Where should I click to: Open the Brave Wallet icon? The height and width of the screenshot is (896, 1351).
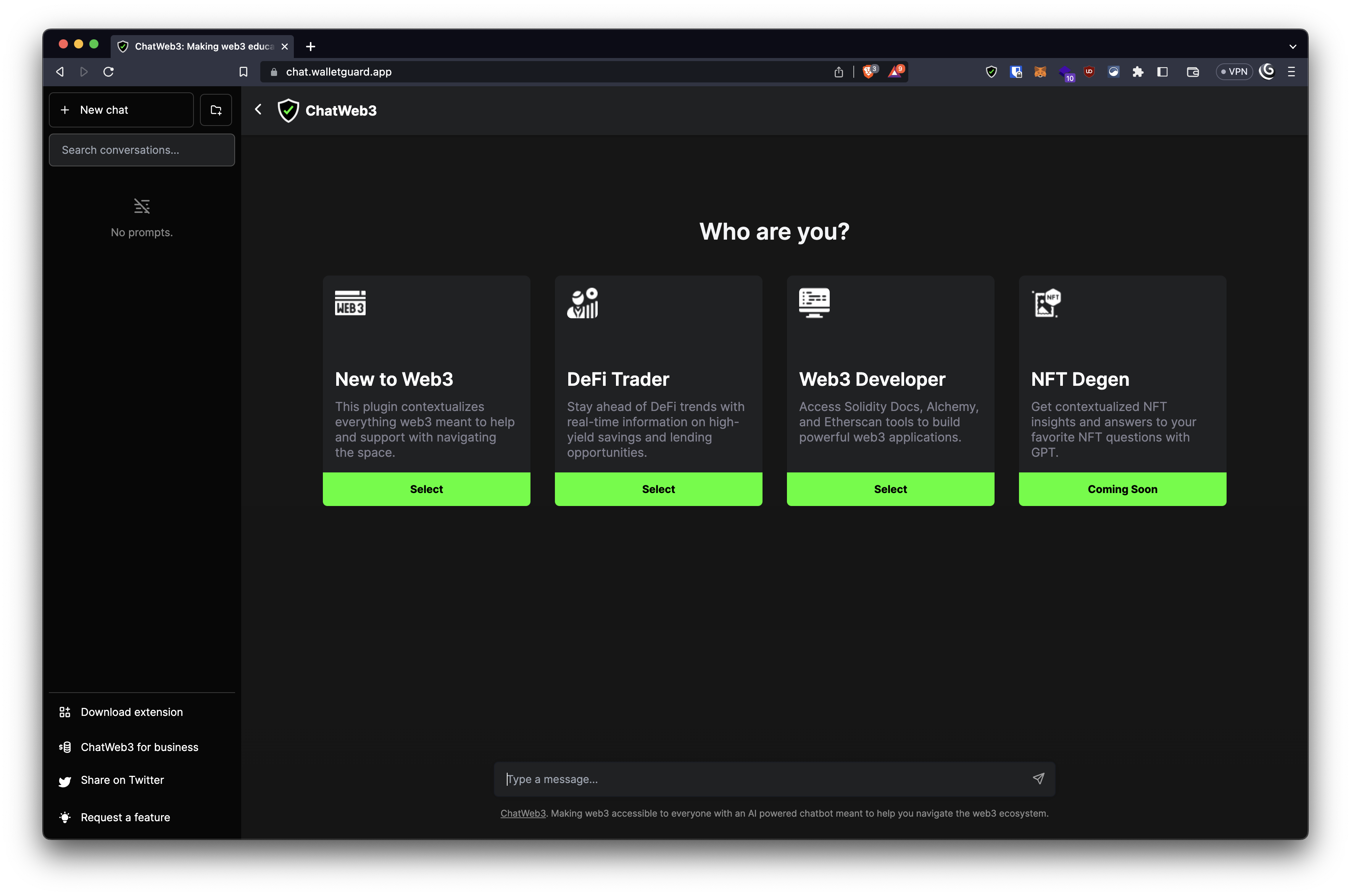point(1193,71)
